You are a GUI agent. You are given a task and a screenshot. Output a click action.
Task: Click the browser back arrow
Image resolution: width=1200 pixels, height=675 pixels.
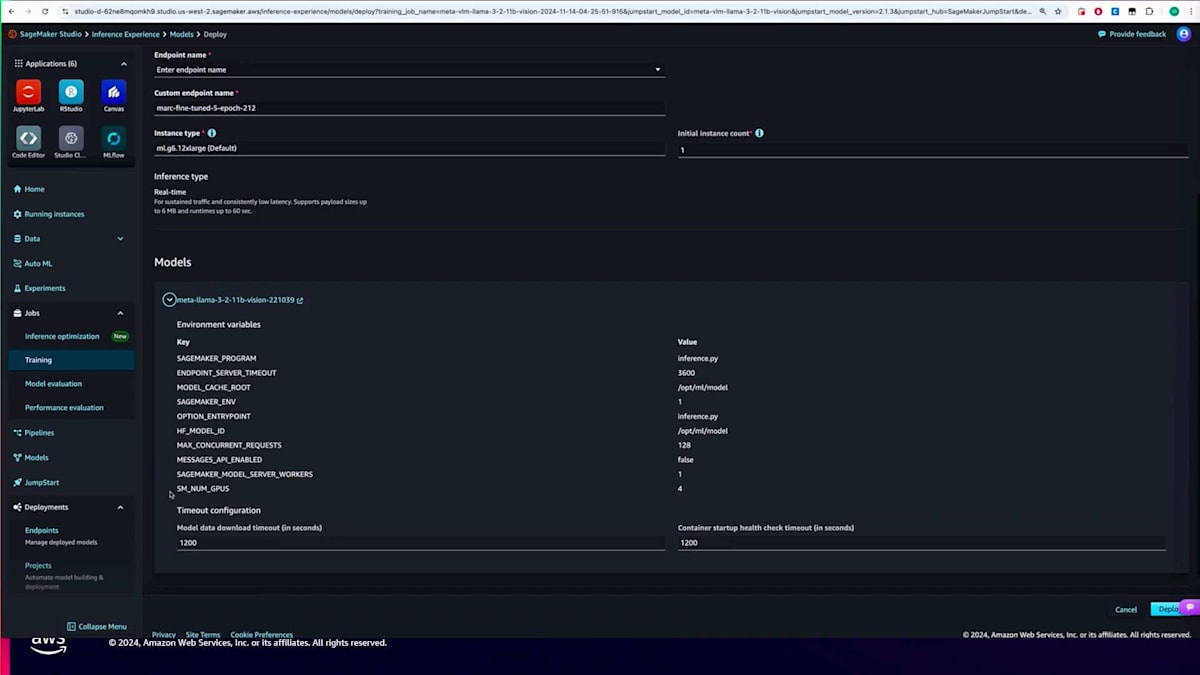pyautogui.click(x=11, y=11)
